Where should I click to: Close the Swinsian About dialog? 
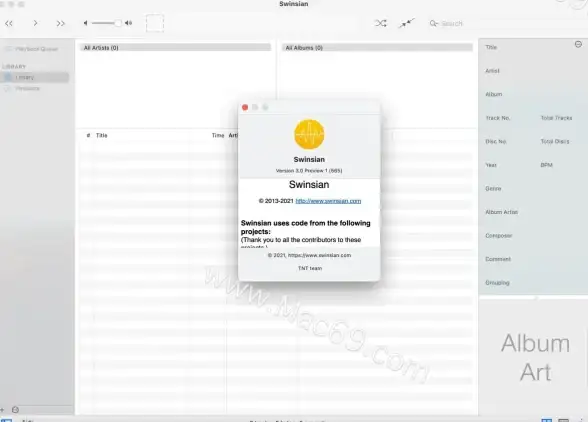[245, 108]
